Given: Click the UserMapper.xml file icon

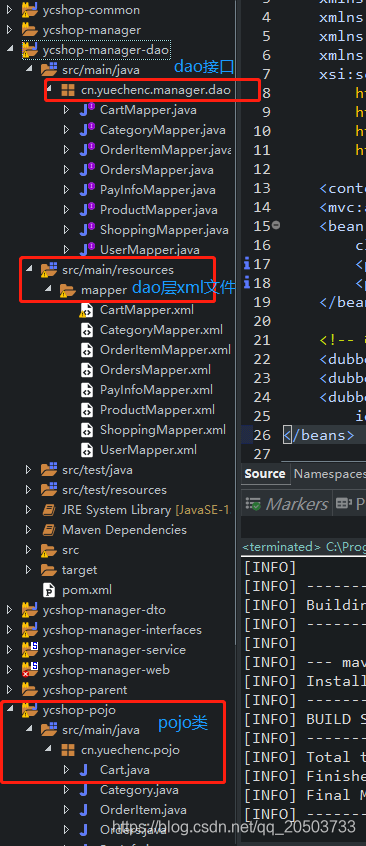Looking at the screenshot, I should pyautogui.click(x=86, y=450).
